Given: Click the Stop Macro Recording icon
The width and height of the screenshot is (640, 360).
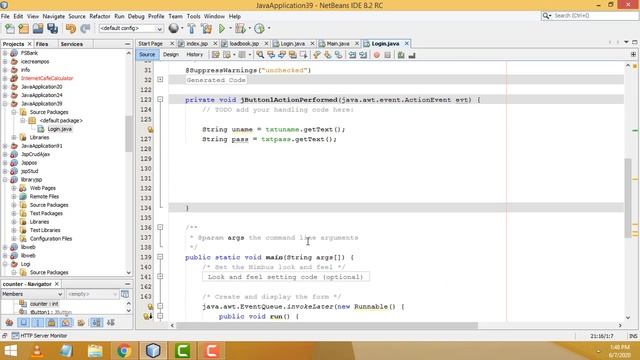Looking at the screenshot, I should point(387,55).
